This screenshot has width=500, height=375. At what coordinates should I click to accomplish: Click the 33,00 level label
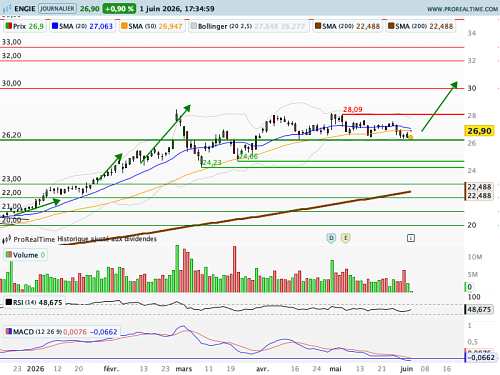tap(12, 42)
